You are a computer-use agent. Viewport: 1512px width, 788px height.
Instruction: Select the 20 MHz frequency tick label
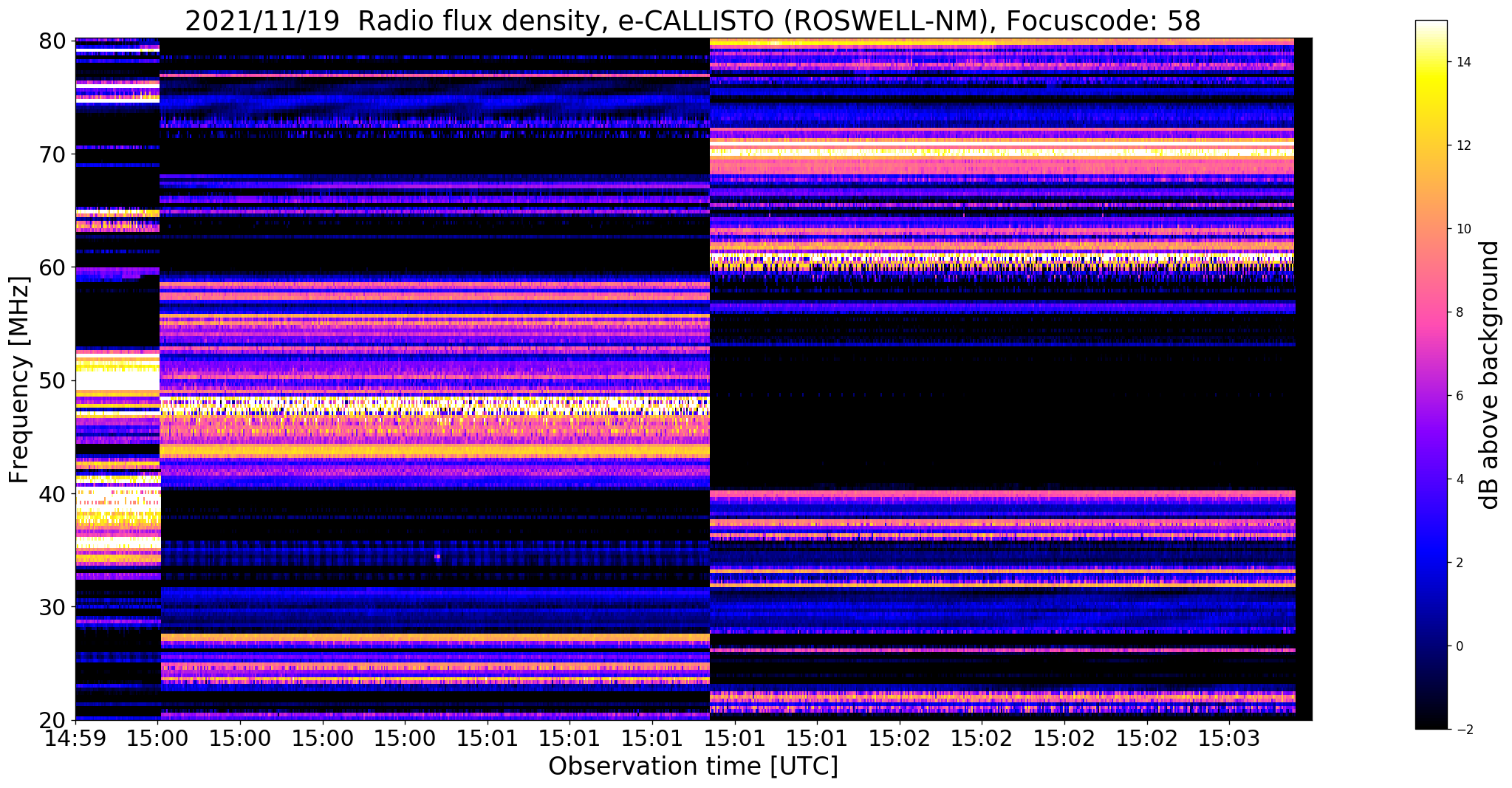[52, 719]
